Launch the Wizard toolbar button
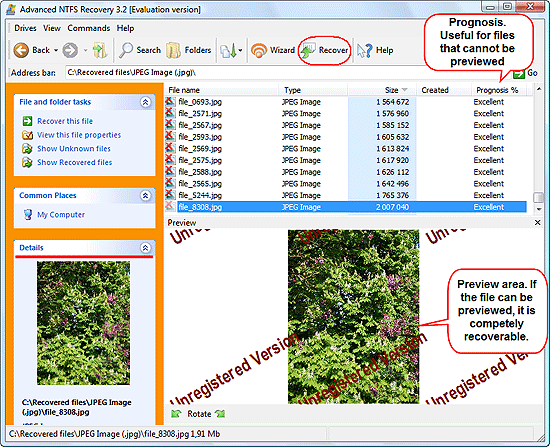 click(273, 50)
